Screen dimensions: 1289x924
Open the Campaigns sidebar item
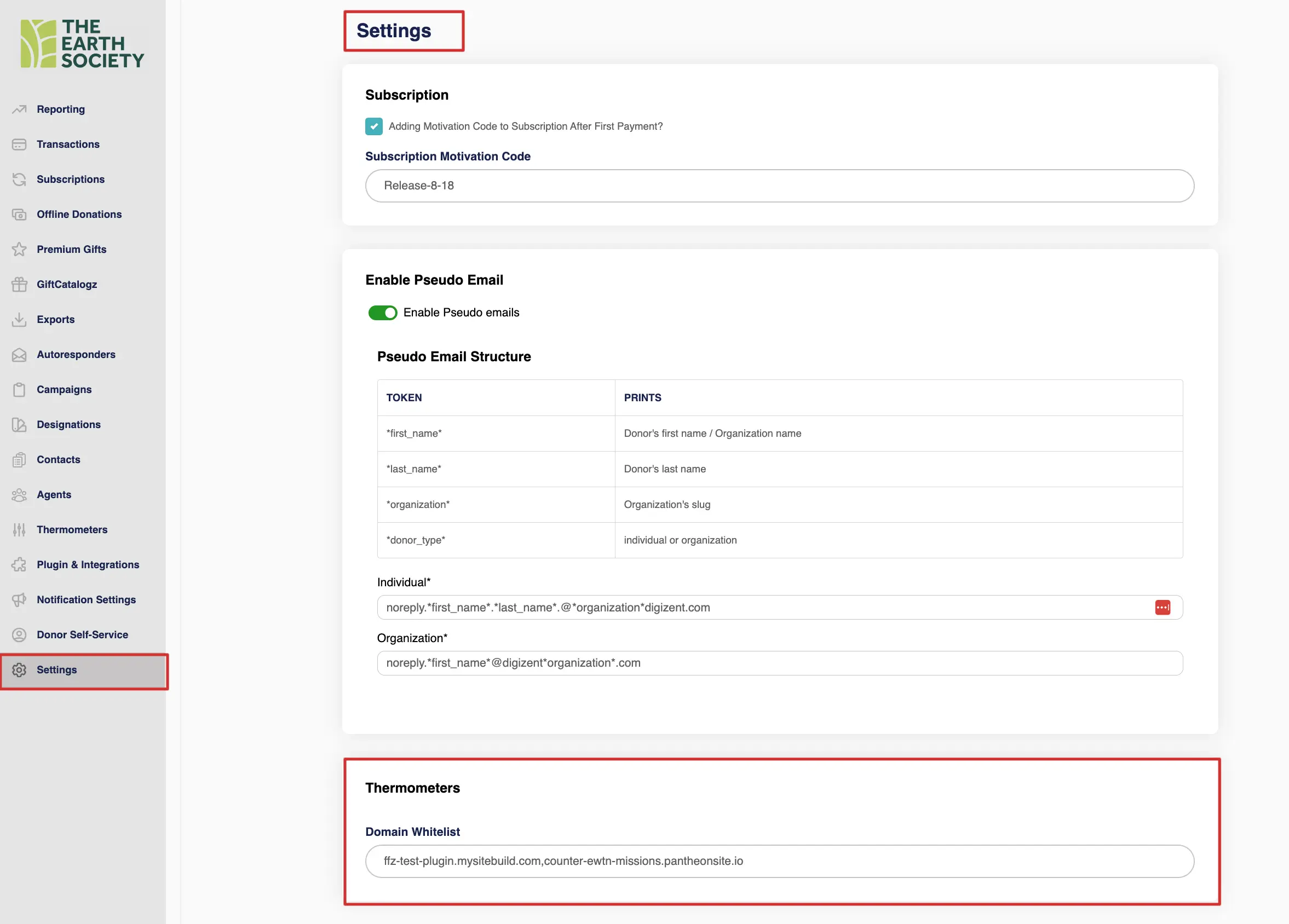[x=64, y=390]
